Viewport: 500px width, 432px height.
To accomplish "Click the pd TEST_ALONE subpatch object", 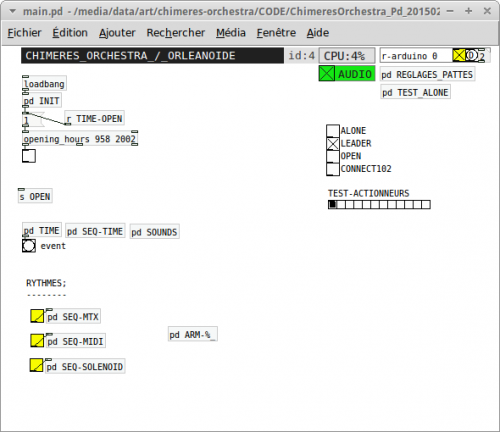I will (415, 92).
